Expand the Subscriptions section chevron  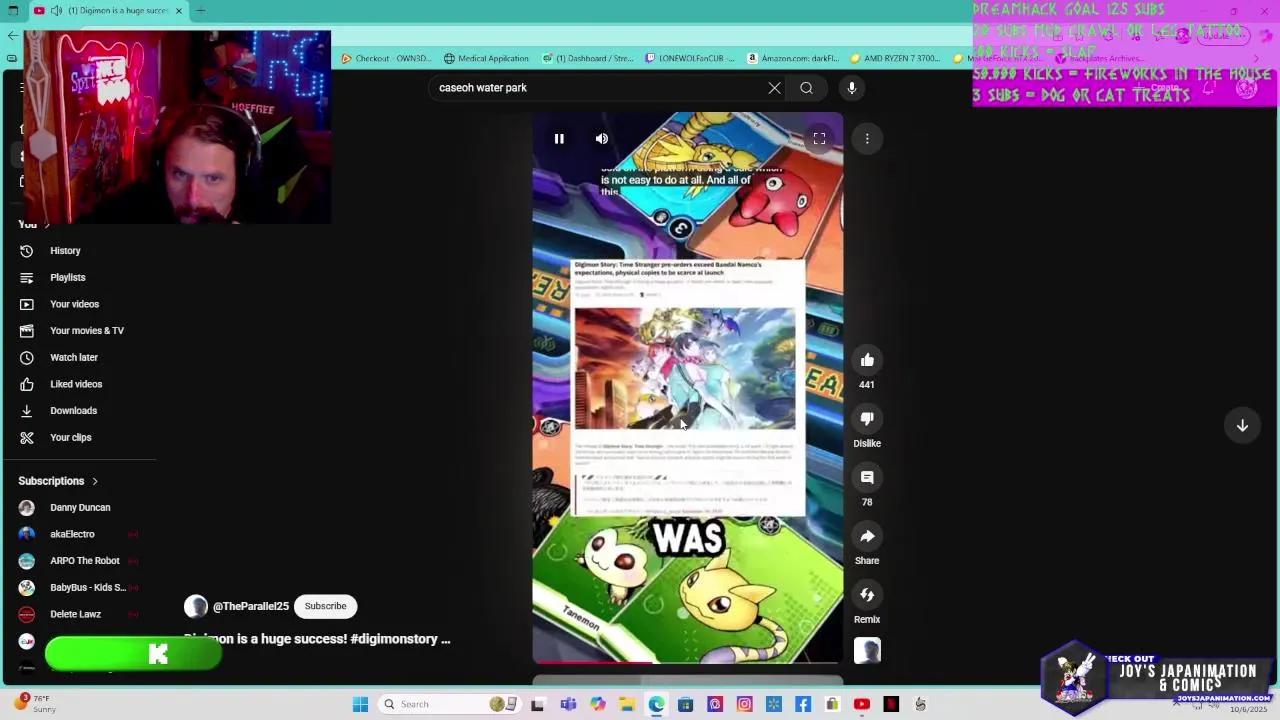95,482
